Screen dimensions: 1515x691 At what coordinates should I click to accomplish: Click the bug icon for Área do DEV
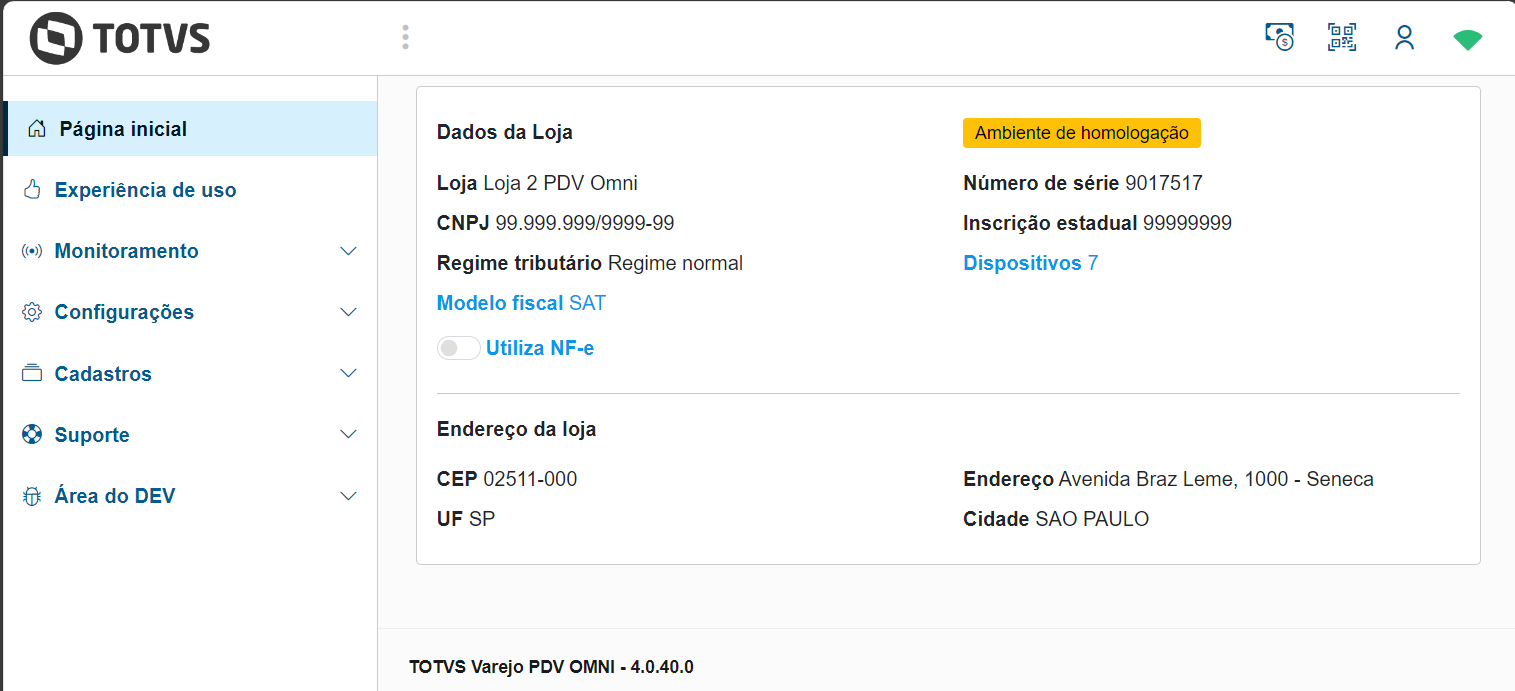pyautogui.click(x=32, y=496)
